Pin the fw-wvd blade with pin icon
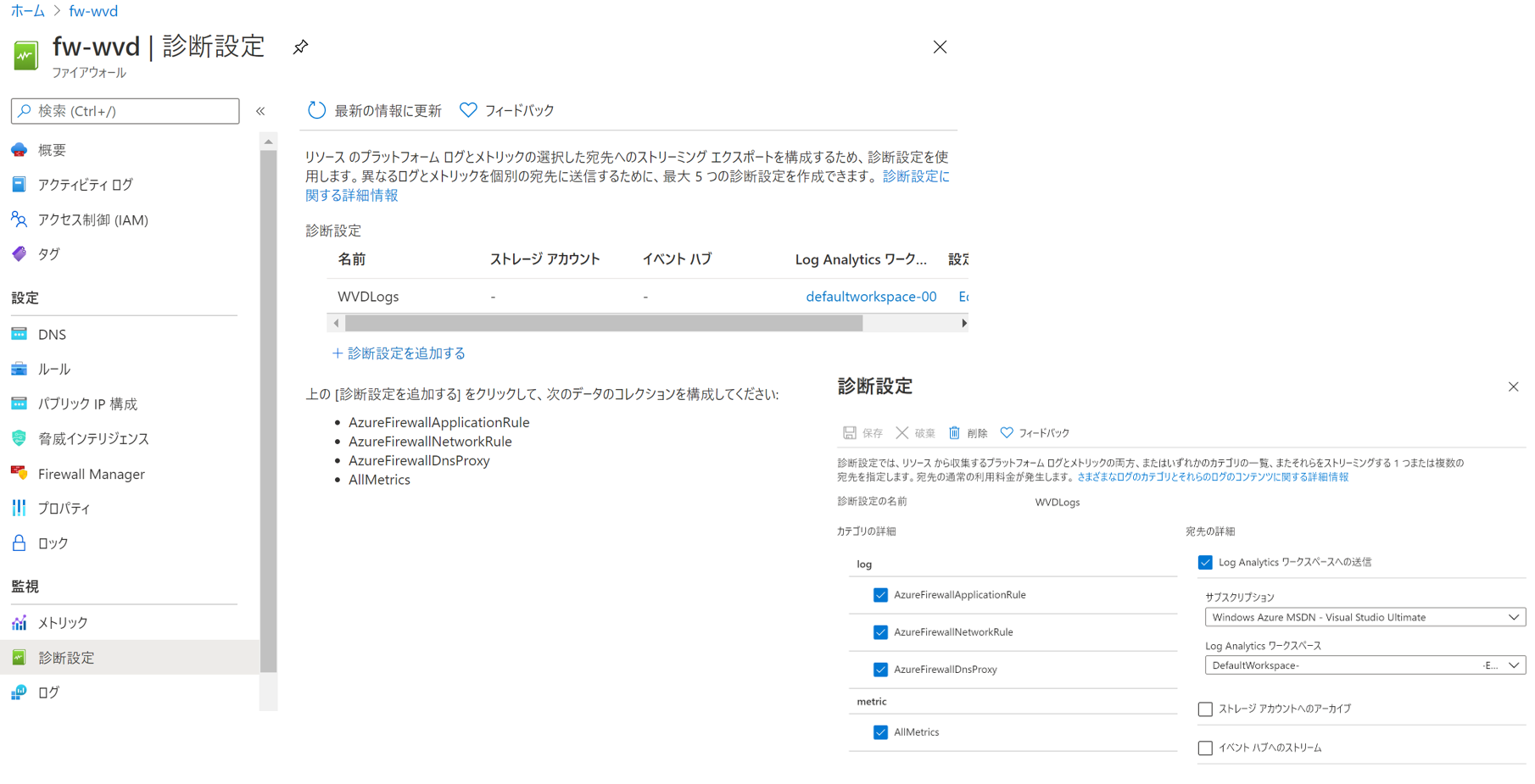 300,47
